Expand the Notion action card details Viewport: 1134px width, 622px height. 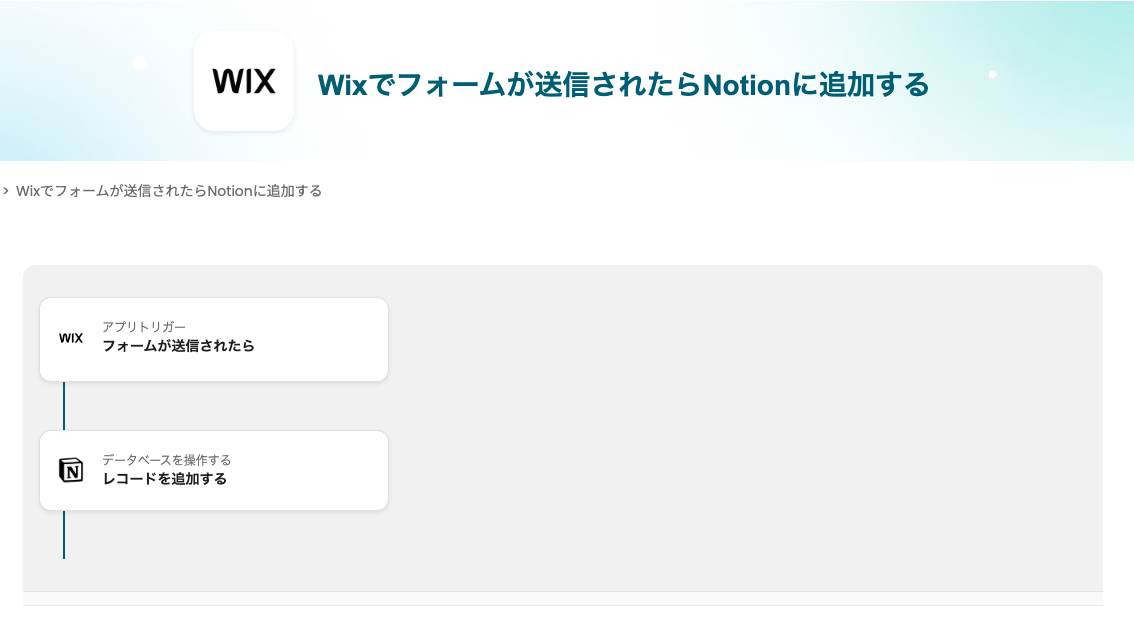pyautogui.click(x=213, y=470)
